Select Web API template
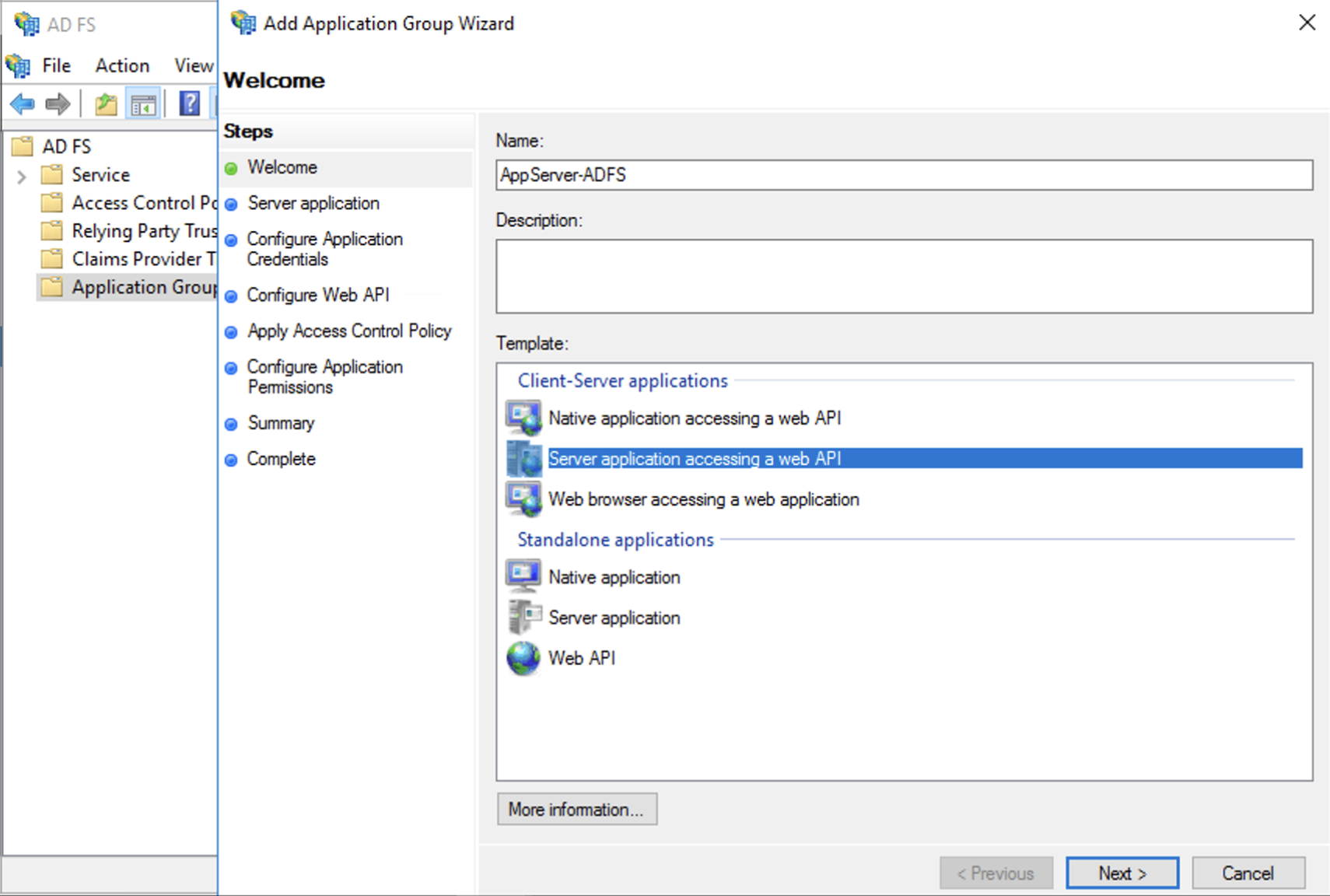This screenshot has height=896, width=1330. point(582,658)
